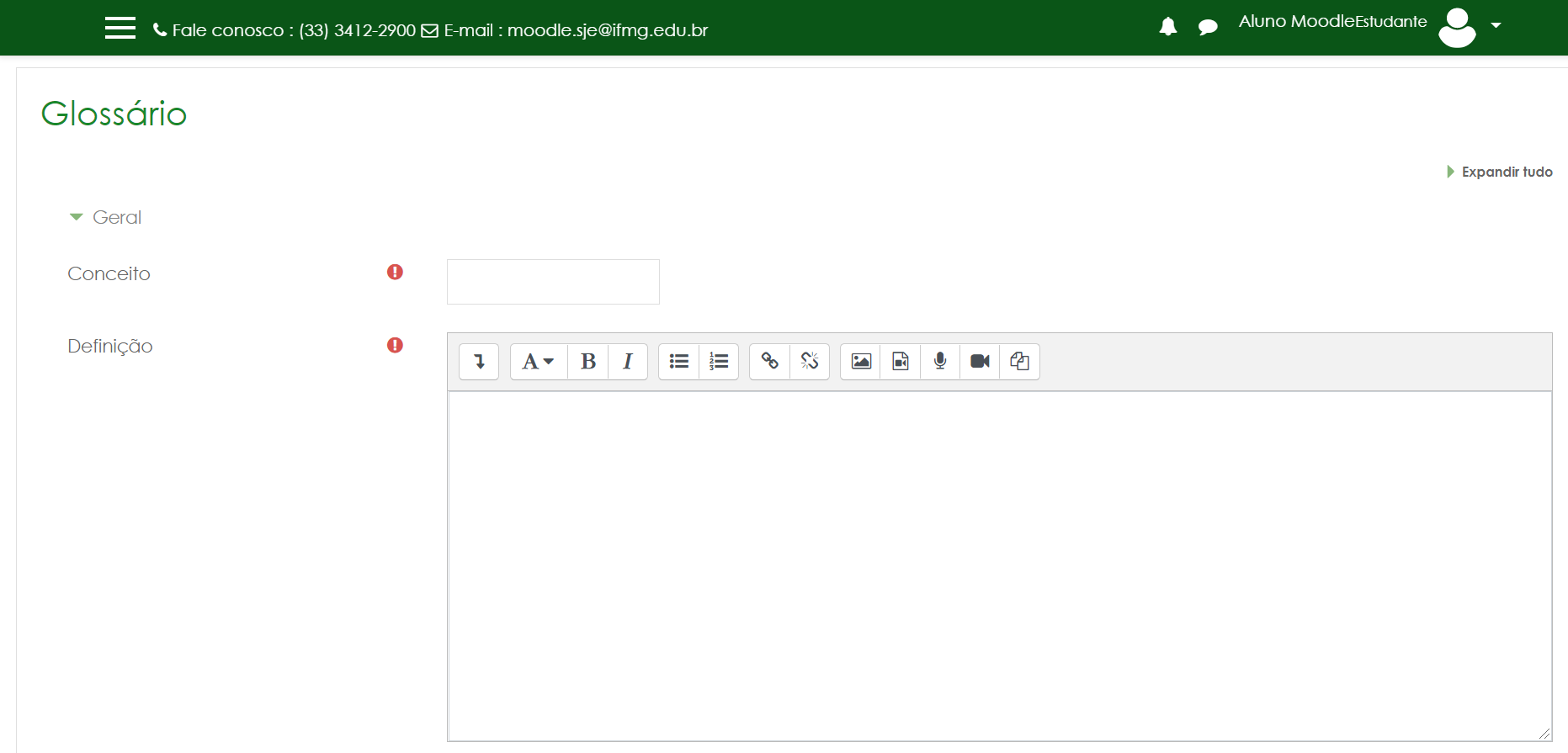Image resolution: width=1568 pixels, height=753 pixels.
Task: Insert media file via the toolbar
Action: point(901,362)
